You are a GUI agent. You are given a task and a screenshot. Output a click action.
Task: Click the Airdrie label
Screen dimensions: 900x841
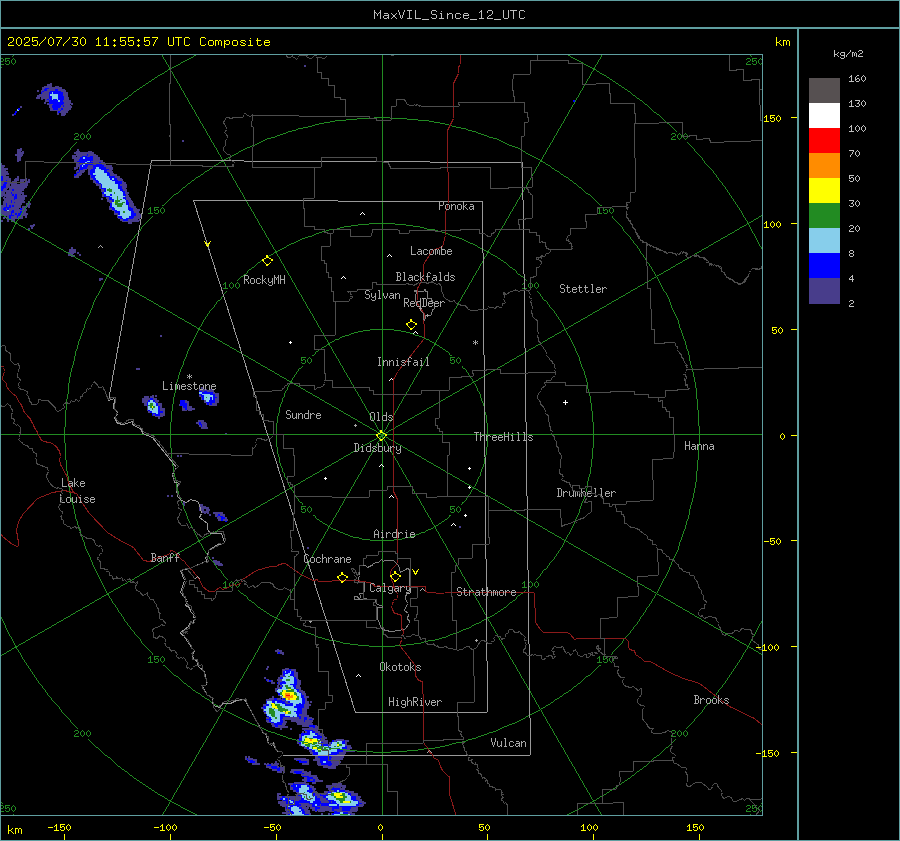[x=394, y=534]
